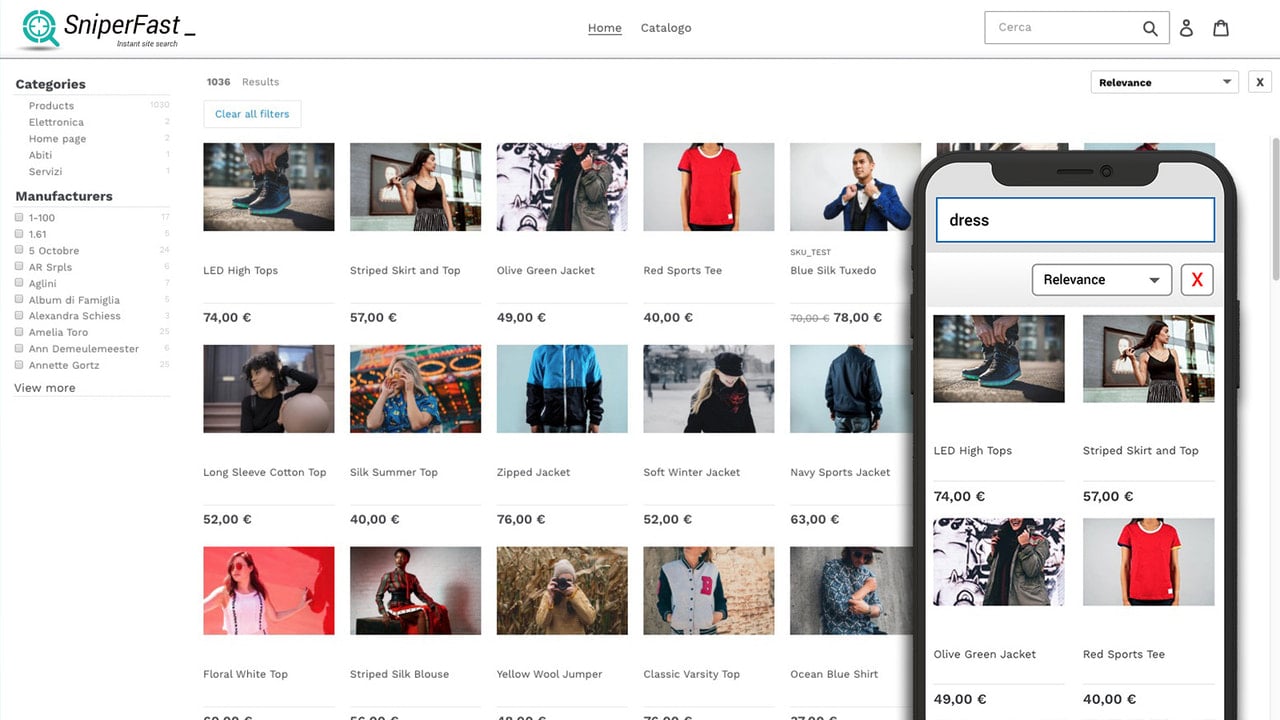Viewport: 1280px width, 720px height.
Task: Open the shopping bag cart icon
Action: [x=1221, y=28]
